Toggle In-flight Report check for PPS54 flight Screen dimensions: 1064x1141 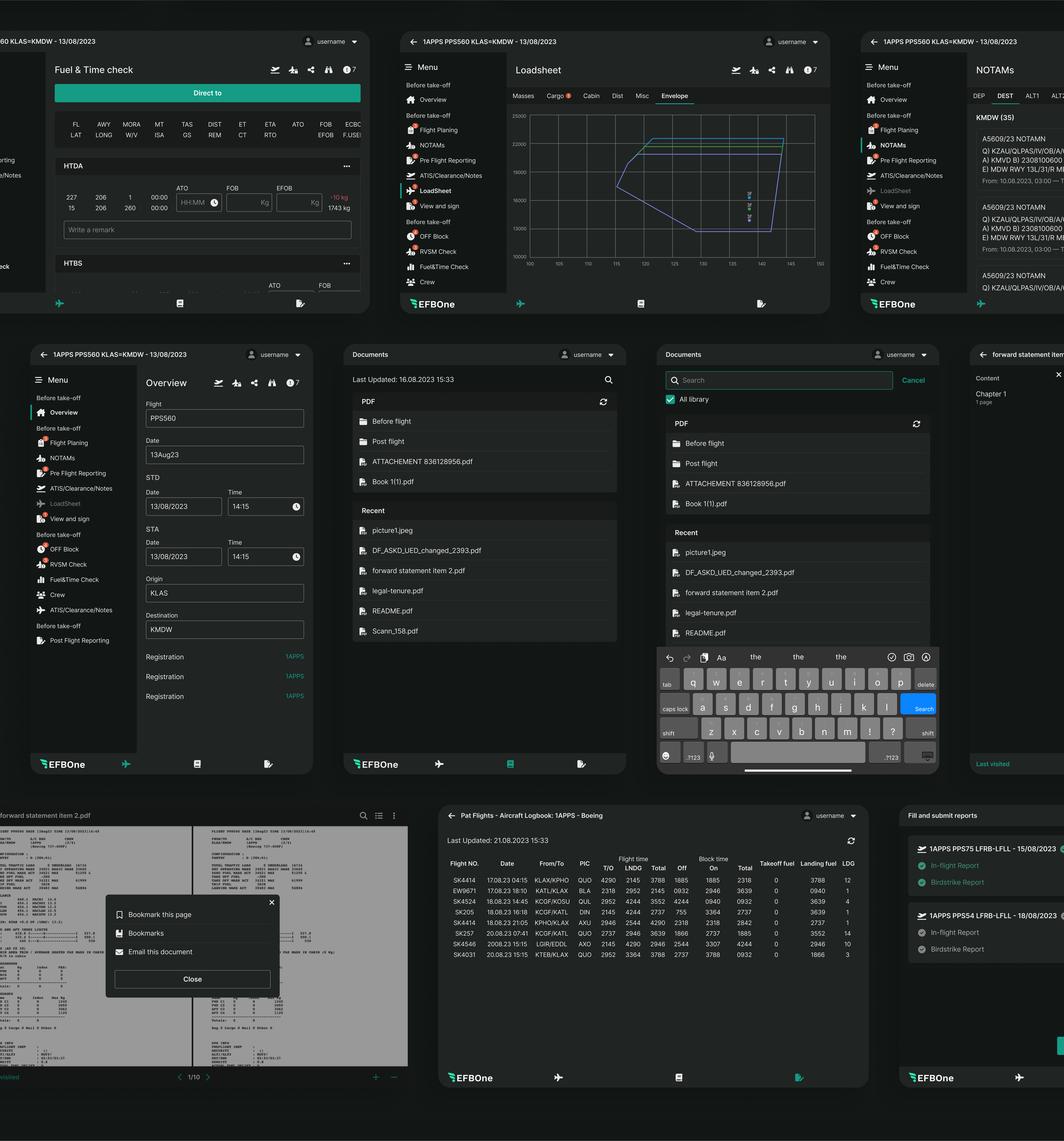(x=922, y=933)
